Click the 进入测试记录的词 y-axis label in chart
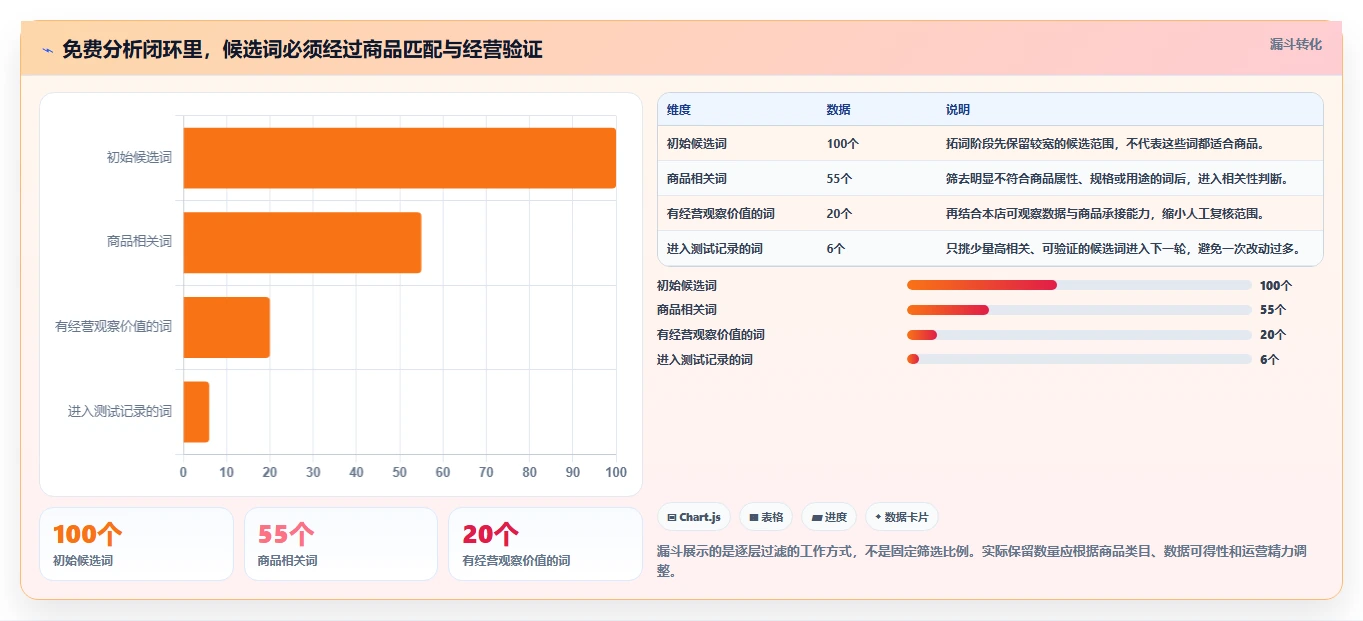The height and width of the screenshot is (621, 1363). pos(120,412)
